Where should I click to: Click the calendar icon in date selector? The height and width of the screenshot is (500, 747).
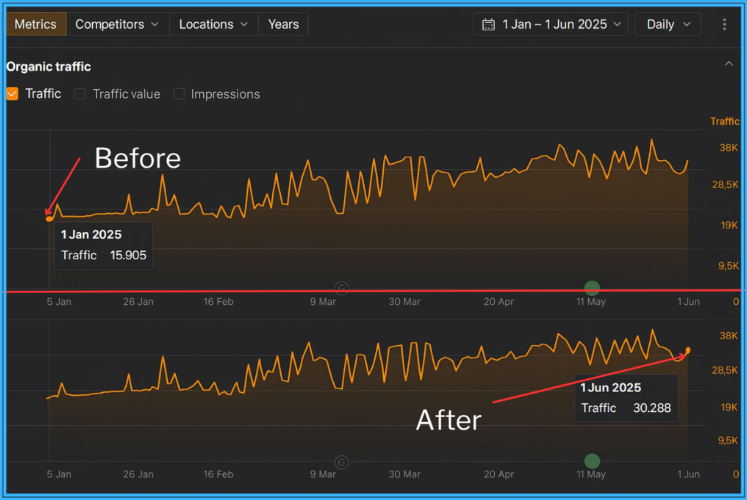pyautogui.click(x=488, y=24)
